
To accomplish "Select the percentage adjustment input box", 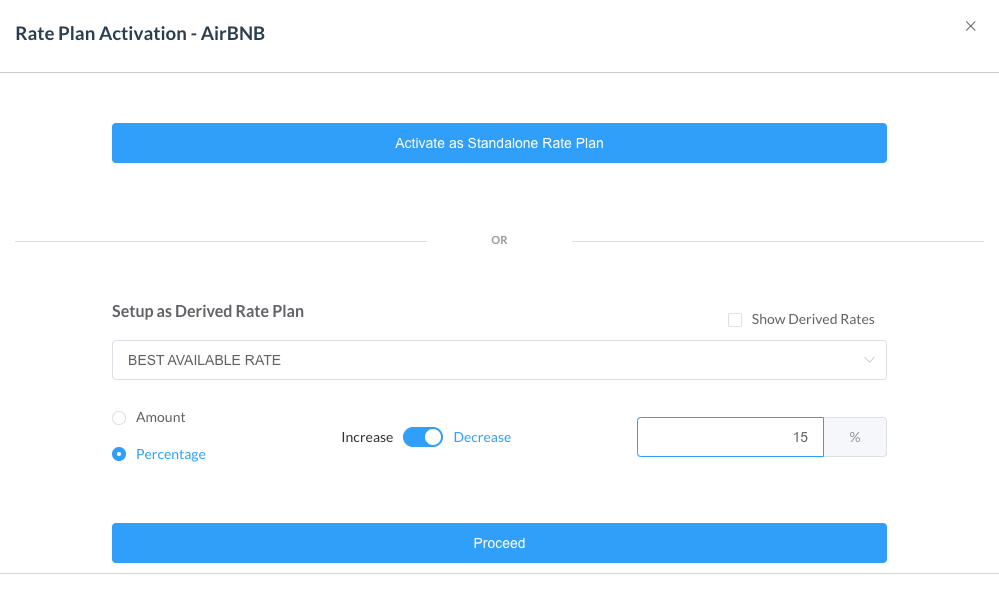I will point(730,437).
